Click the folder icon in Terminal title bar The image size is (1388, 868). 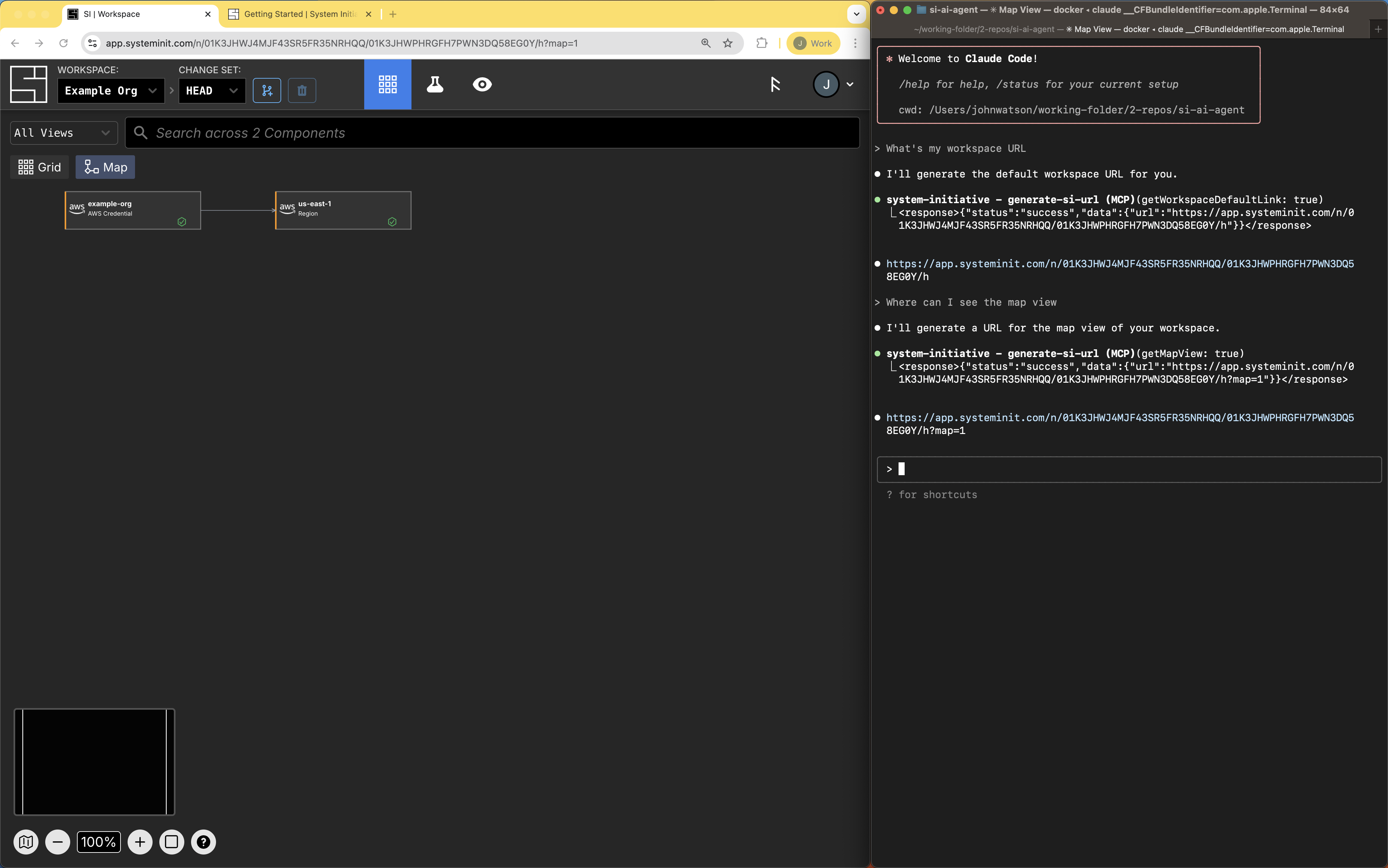tap(921, 10)
